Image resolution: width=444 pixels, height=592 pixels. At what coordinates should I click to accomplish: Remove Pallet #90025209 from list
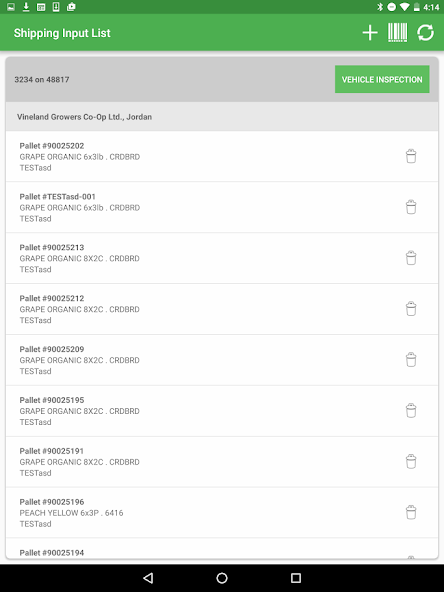411,360
